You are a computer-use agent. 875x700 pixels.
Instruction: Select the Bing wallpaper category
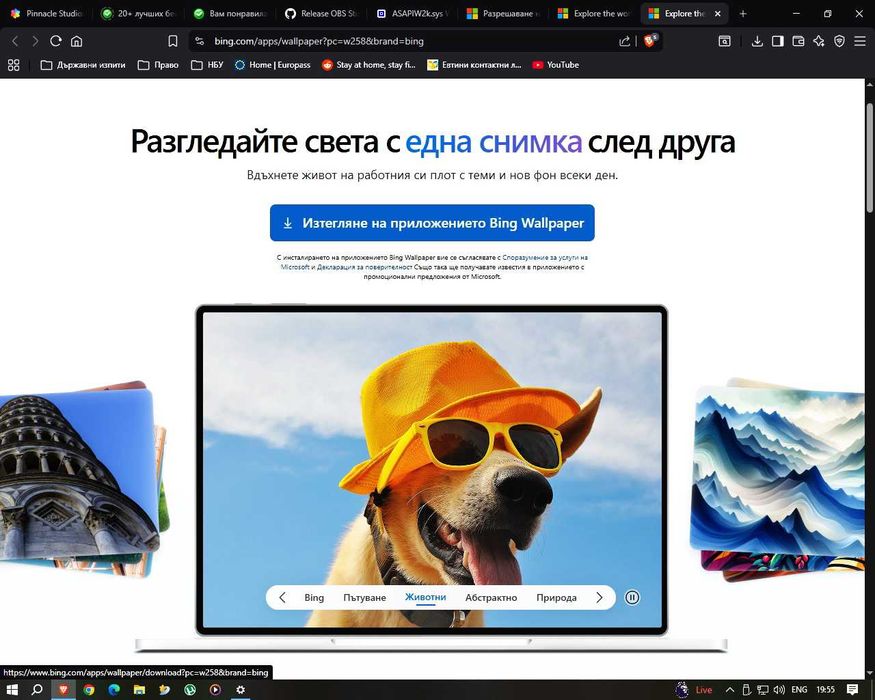(314, 598)
